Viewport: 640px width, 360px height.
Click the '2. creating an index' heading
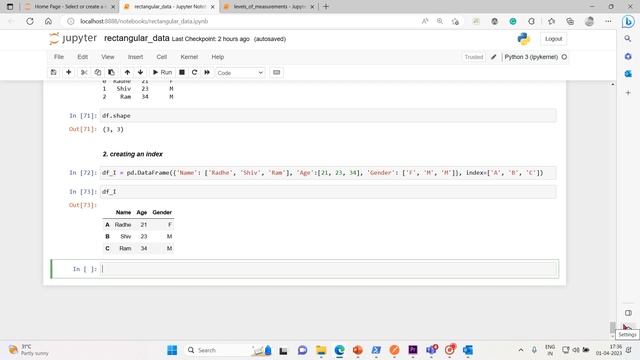[133, 154]
